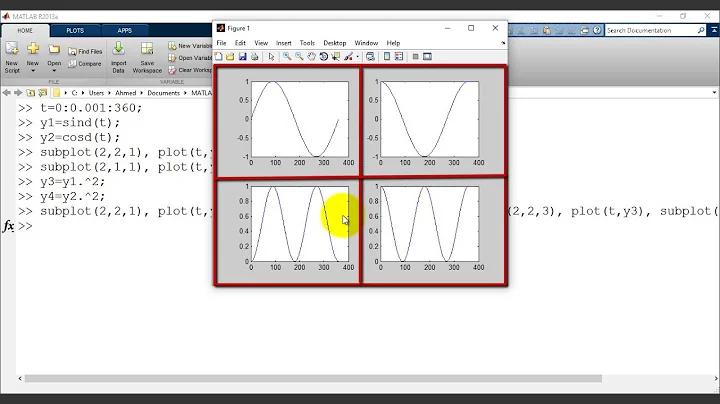Screen dimensions: 720x404
Task: Open the Window menu in Figure 1
Action: point(366,43)
